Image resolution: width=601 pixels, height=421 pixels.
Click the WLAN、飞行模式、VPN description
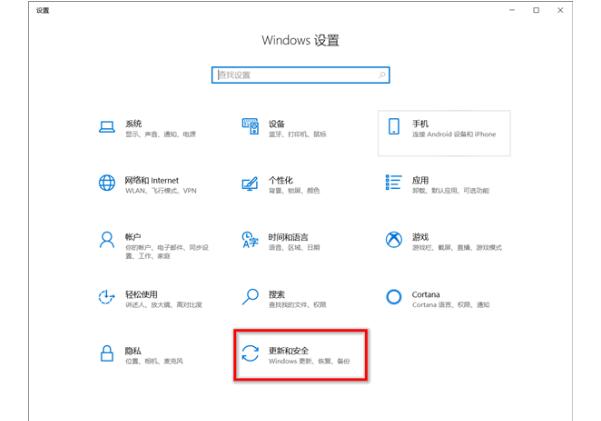point(161,191)
